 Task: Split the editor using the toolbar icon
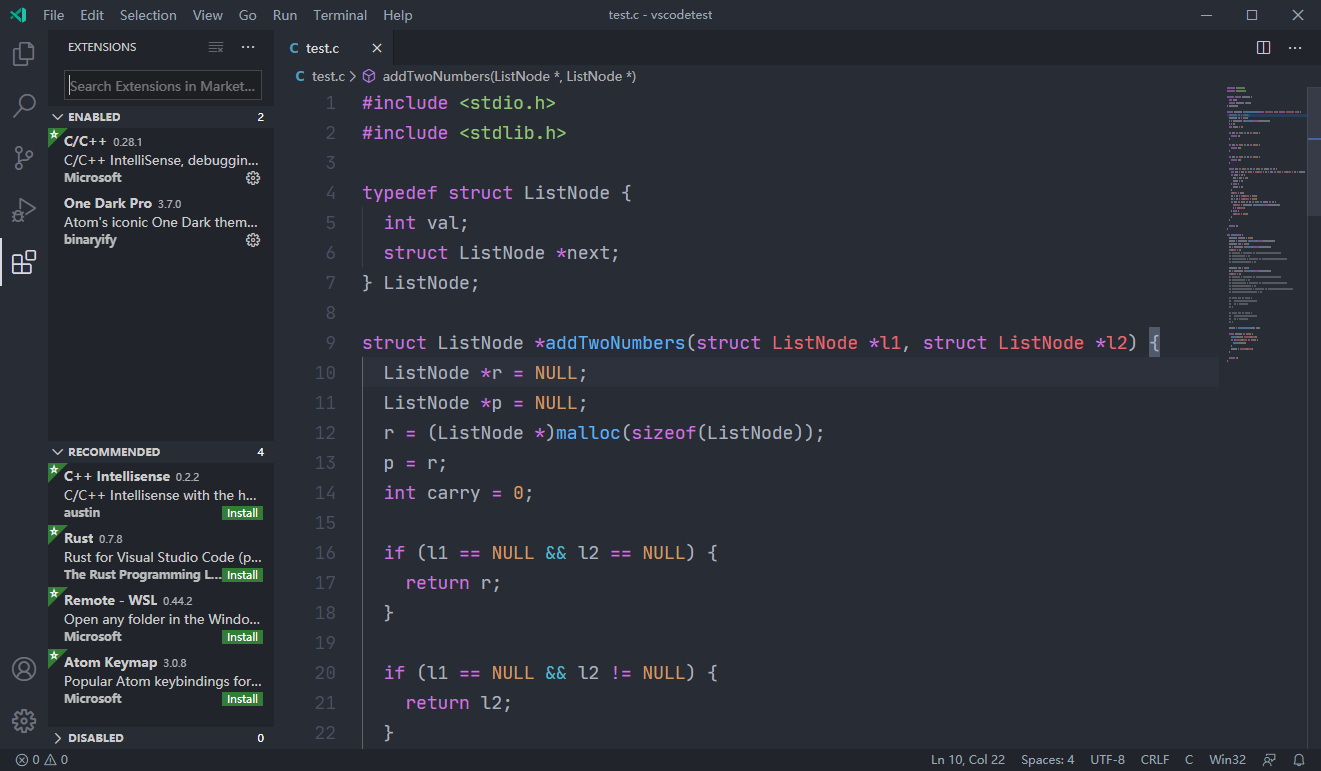(1263, 47)
